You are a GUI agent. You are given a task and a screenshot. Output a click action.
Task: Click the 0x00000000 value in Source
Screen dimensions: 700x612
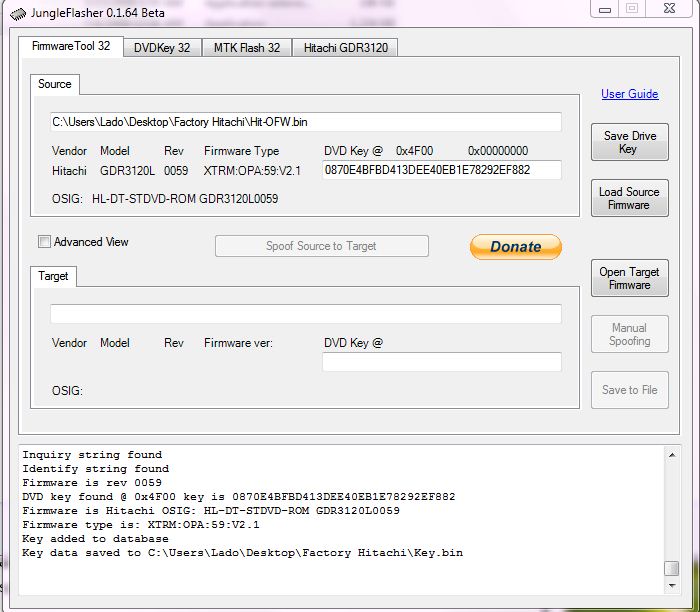coord(498,151)
